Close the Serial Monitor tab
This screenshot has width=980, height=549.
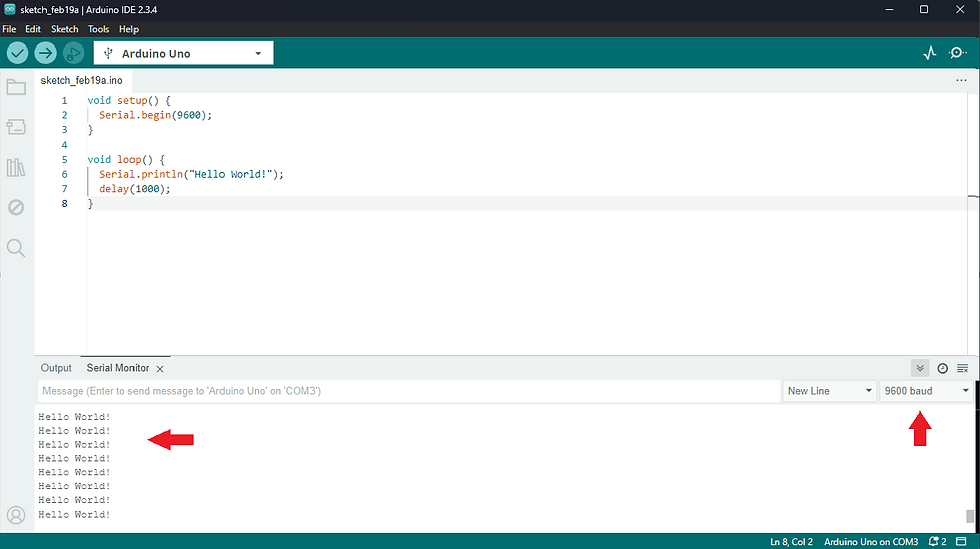click(160, 369)
